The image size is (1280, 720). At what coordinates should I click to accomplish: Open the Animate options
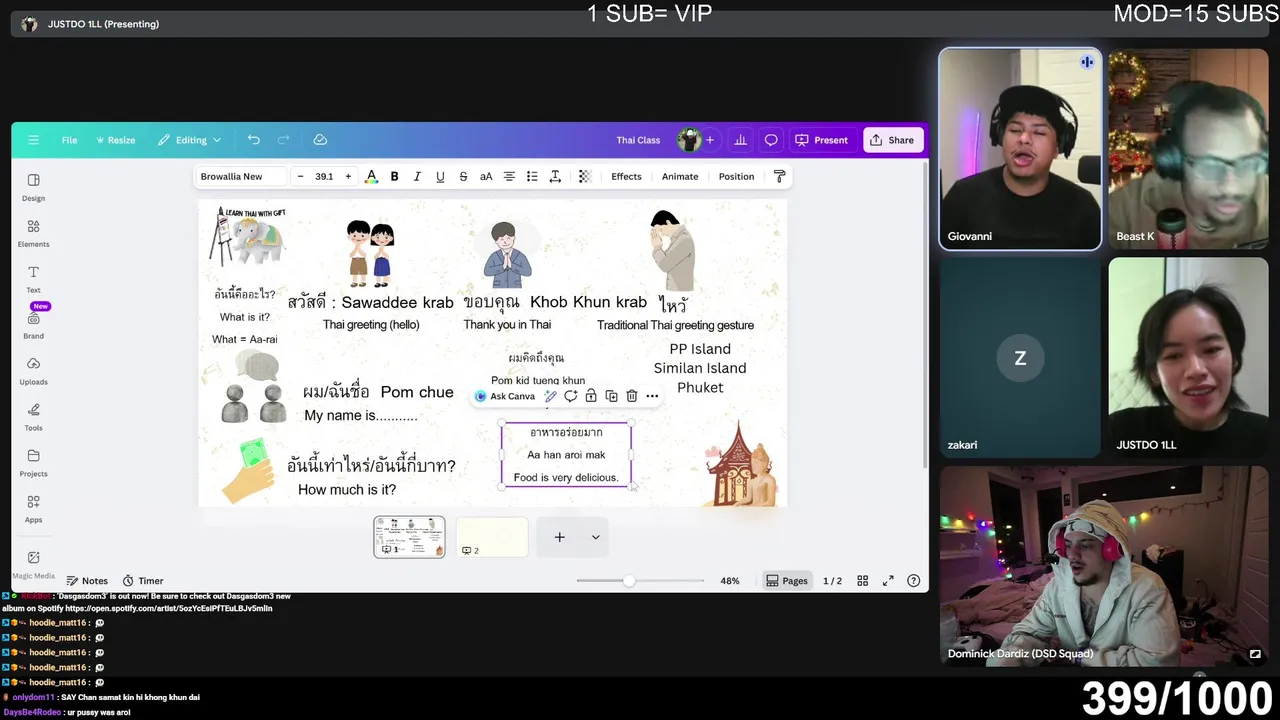(680, 176)
